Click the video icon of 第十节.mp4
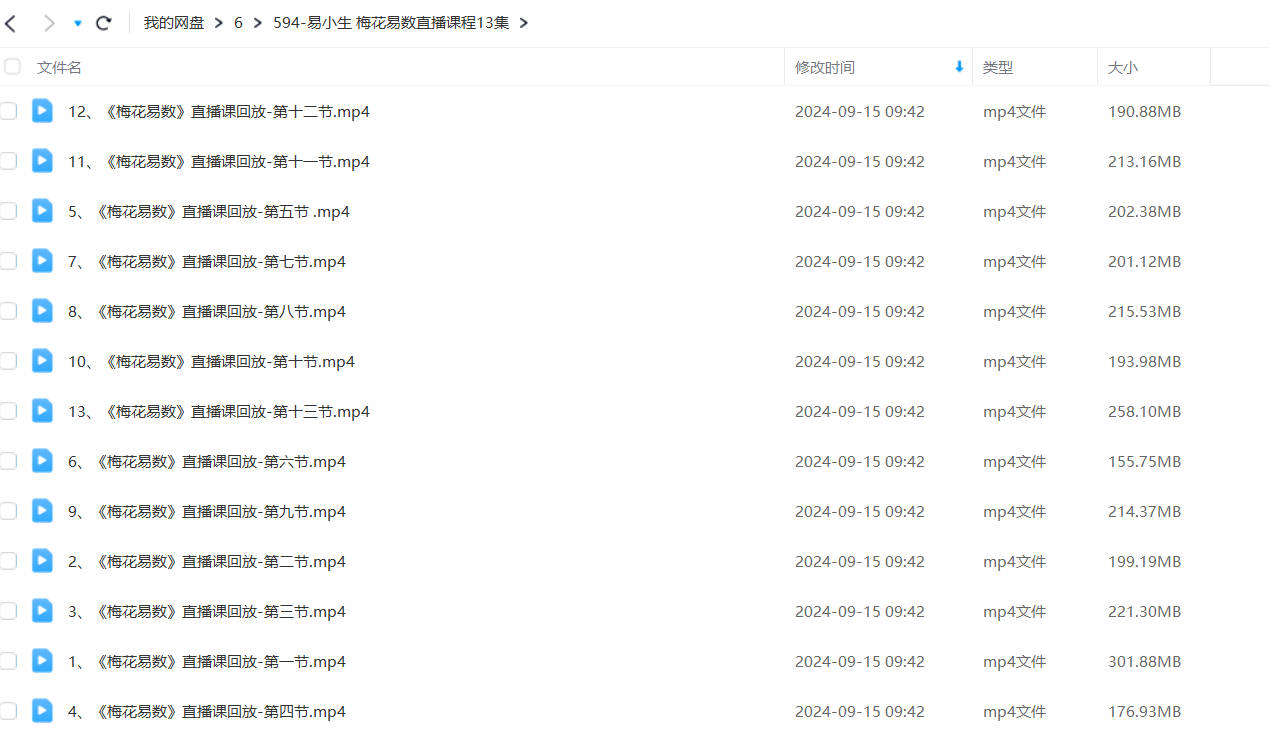The height and width of the screenshot is (749, 1270). pyautogui.click(x=42, y=360)
